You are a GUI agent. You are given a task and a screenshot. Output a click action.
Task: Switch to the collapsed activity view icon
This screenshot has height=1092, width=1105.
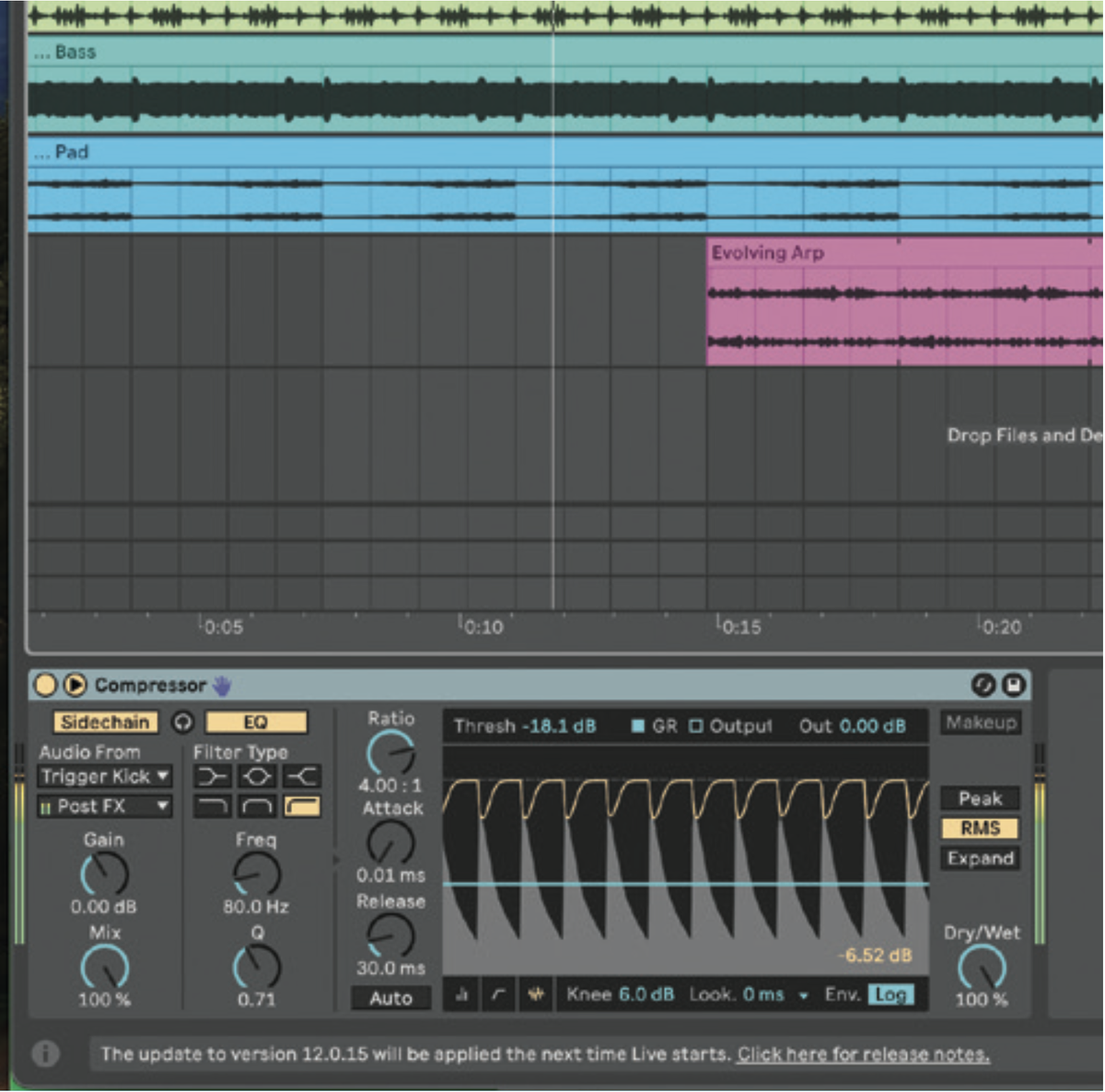coord(462,994)
